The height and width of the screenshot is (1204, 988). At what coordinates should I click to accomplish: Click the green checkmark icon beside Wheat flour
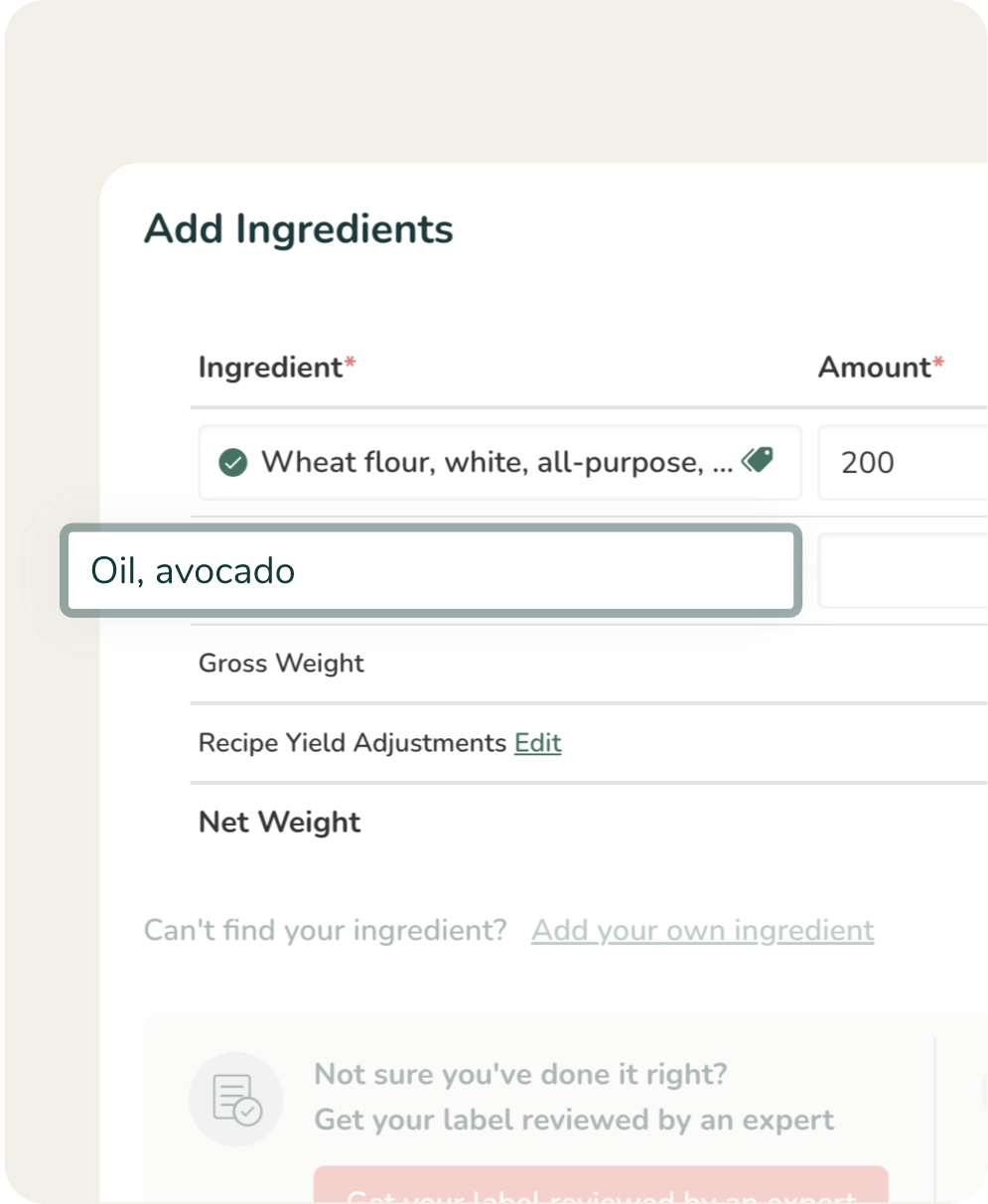[x=233, y=462]
